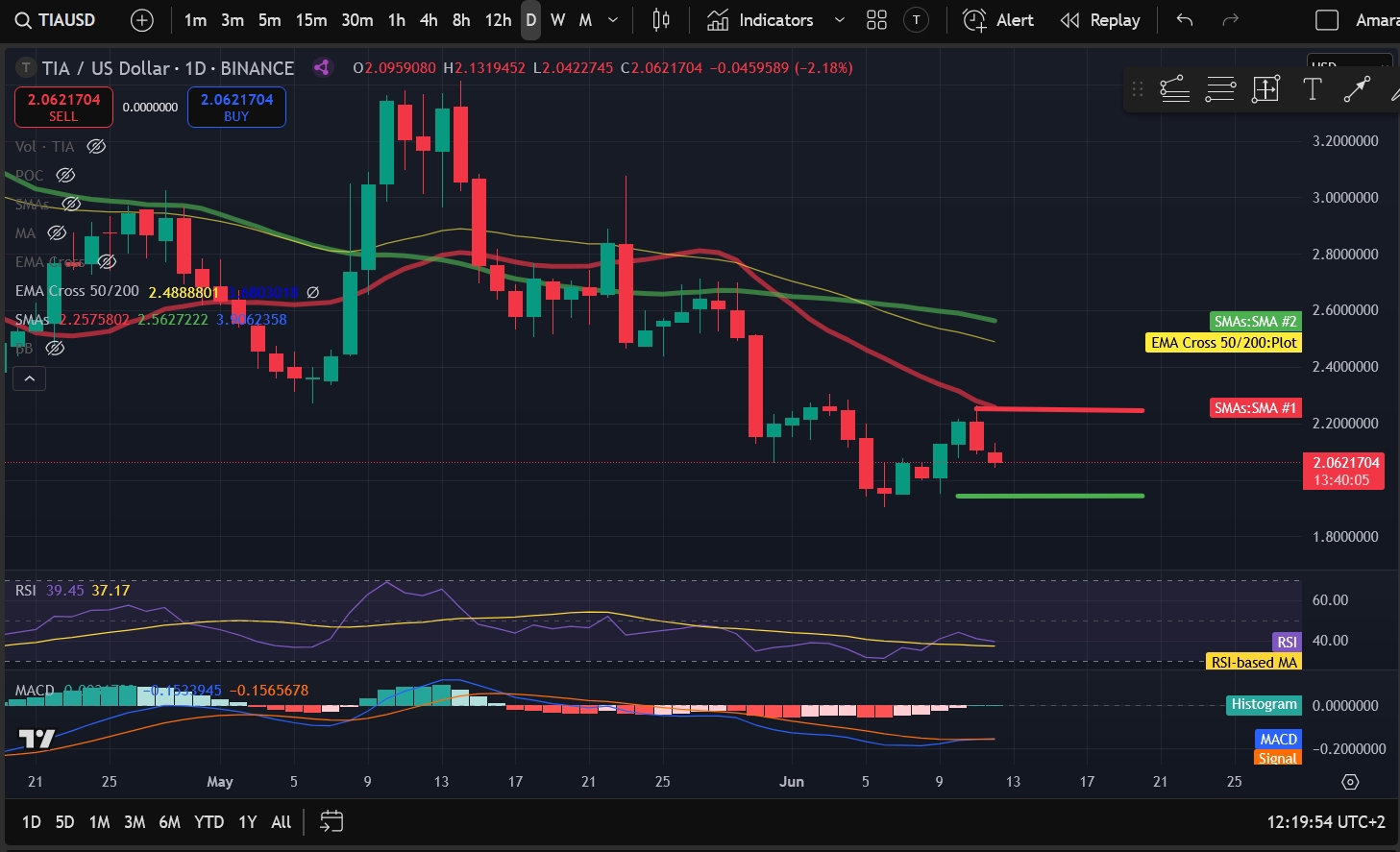This screenshot has height=852, width=1400.
Task: Select the 8h interval
Action: click(461, 20)
